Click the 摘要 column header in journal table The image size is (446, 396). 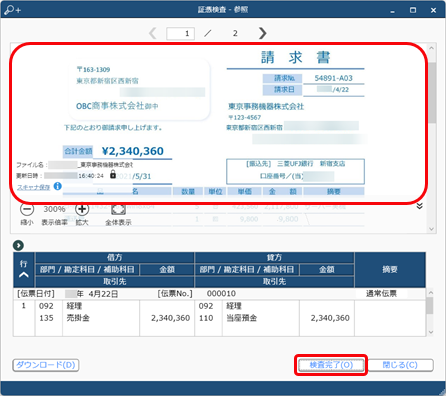390,269
